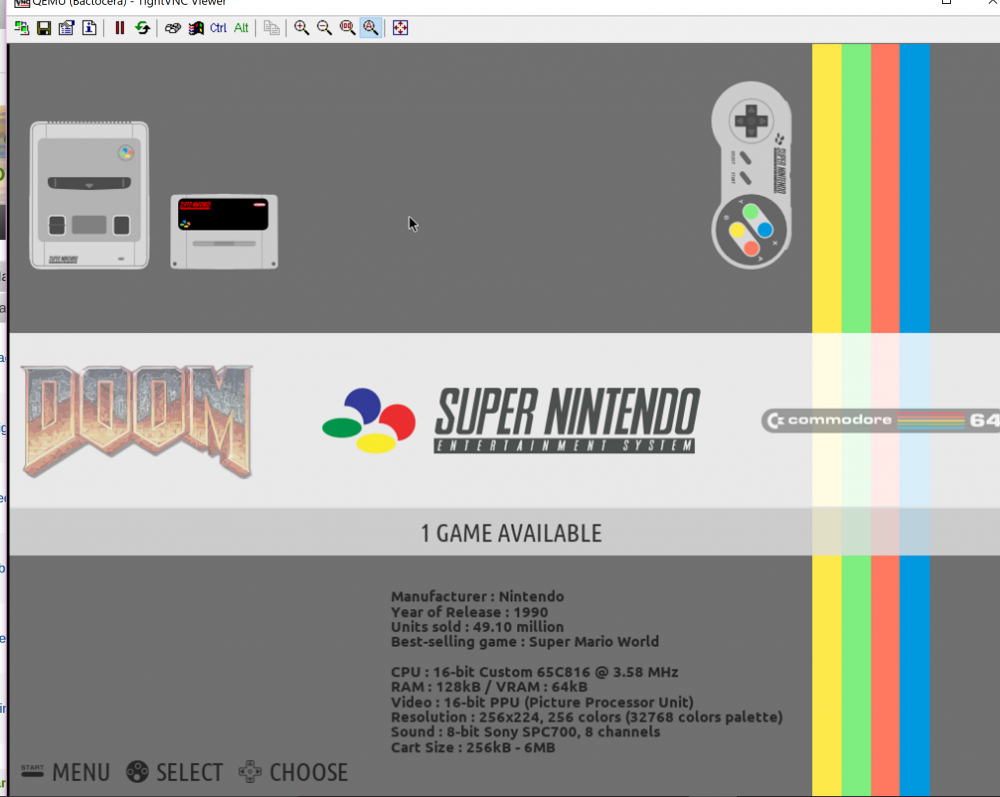This screenshot has width=1000, height=797.
Task: Click the Sound 8-bit Sony SPC700 line
Action: pos(526,731)
